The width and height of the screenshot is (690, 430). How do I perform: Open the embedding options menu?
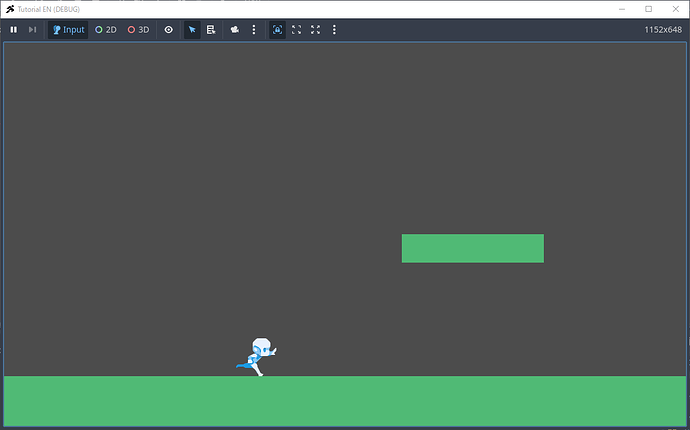click(334, 30)
